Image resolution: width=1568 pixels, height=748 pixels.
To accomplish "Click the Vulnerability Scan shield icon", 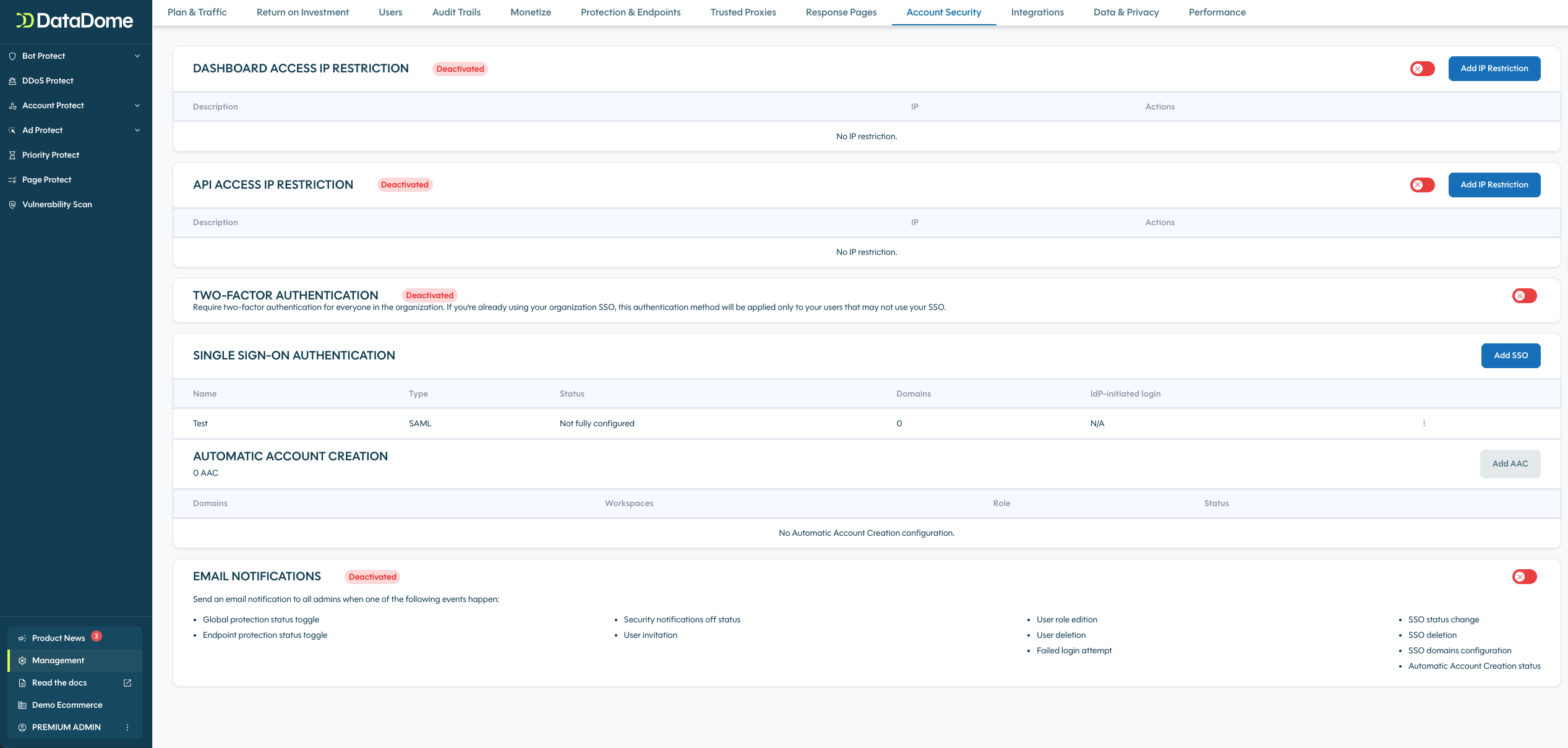I will 12,205.
